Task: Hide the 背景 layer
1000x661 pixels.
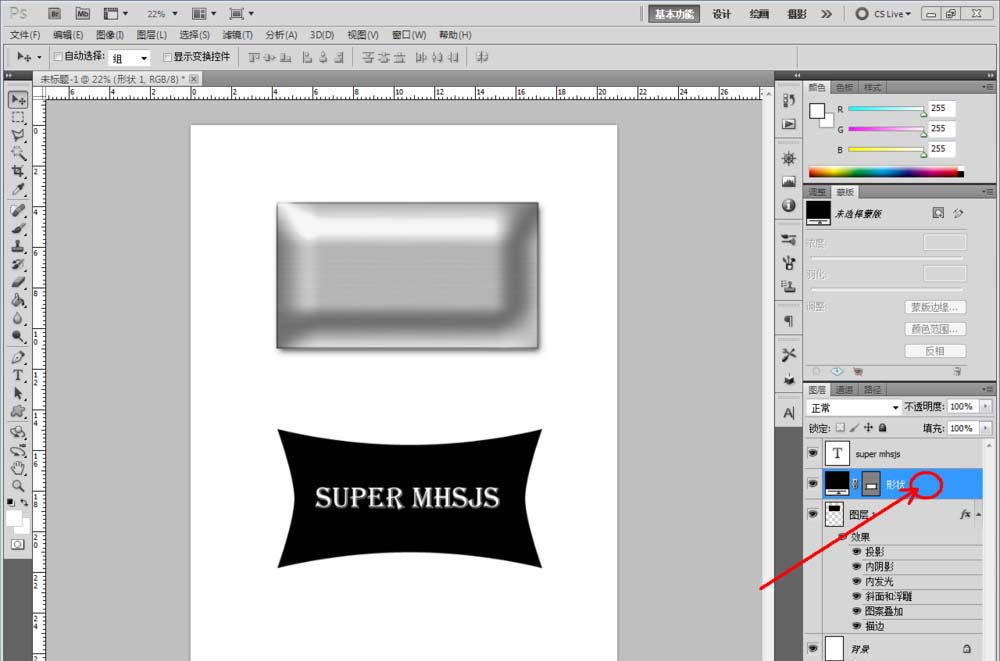Action: click(x=812, y=648)
